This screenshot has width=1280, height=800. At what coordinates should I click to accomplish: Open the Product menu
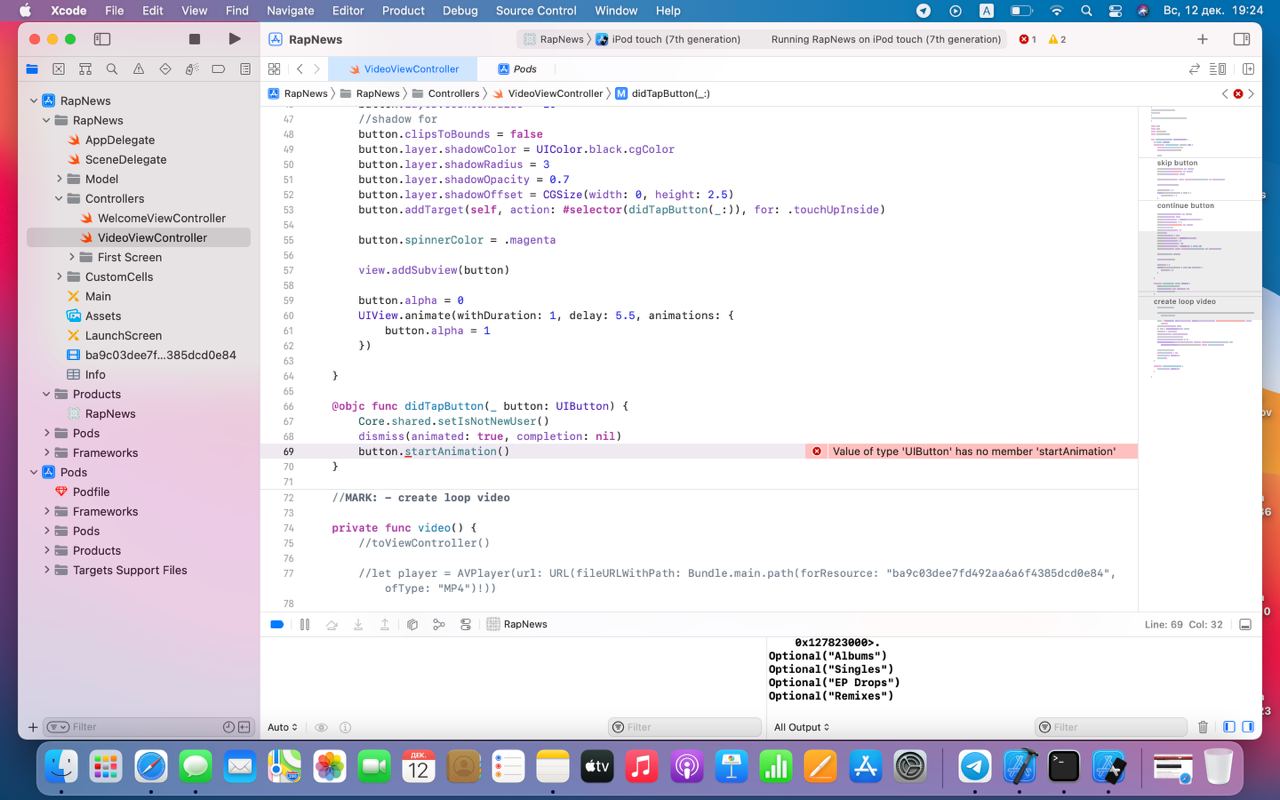403,10
